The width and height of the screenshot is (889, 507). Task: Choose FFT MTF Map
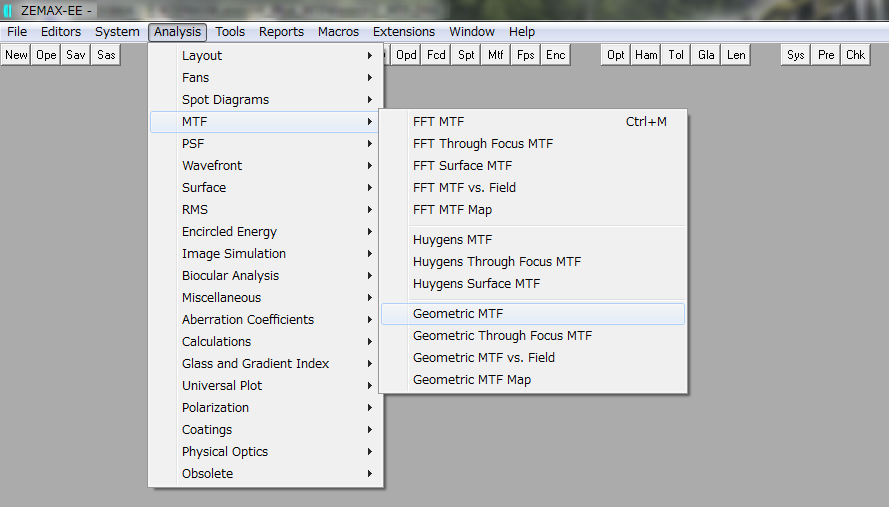[x=533, y=210]
